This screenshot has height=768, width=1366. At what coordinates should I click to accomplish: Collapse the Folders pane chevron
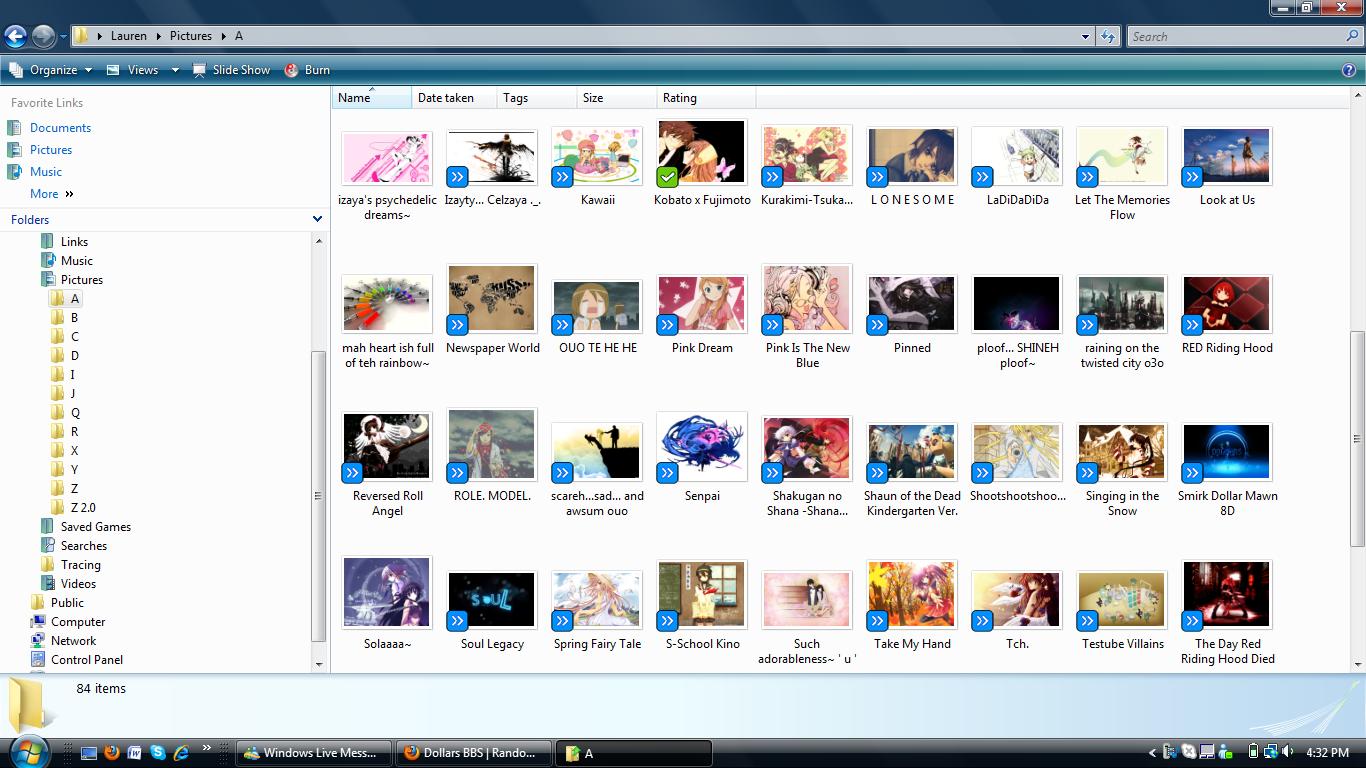click(x=318, y=219)
